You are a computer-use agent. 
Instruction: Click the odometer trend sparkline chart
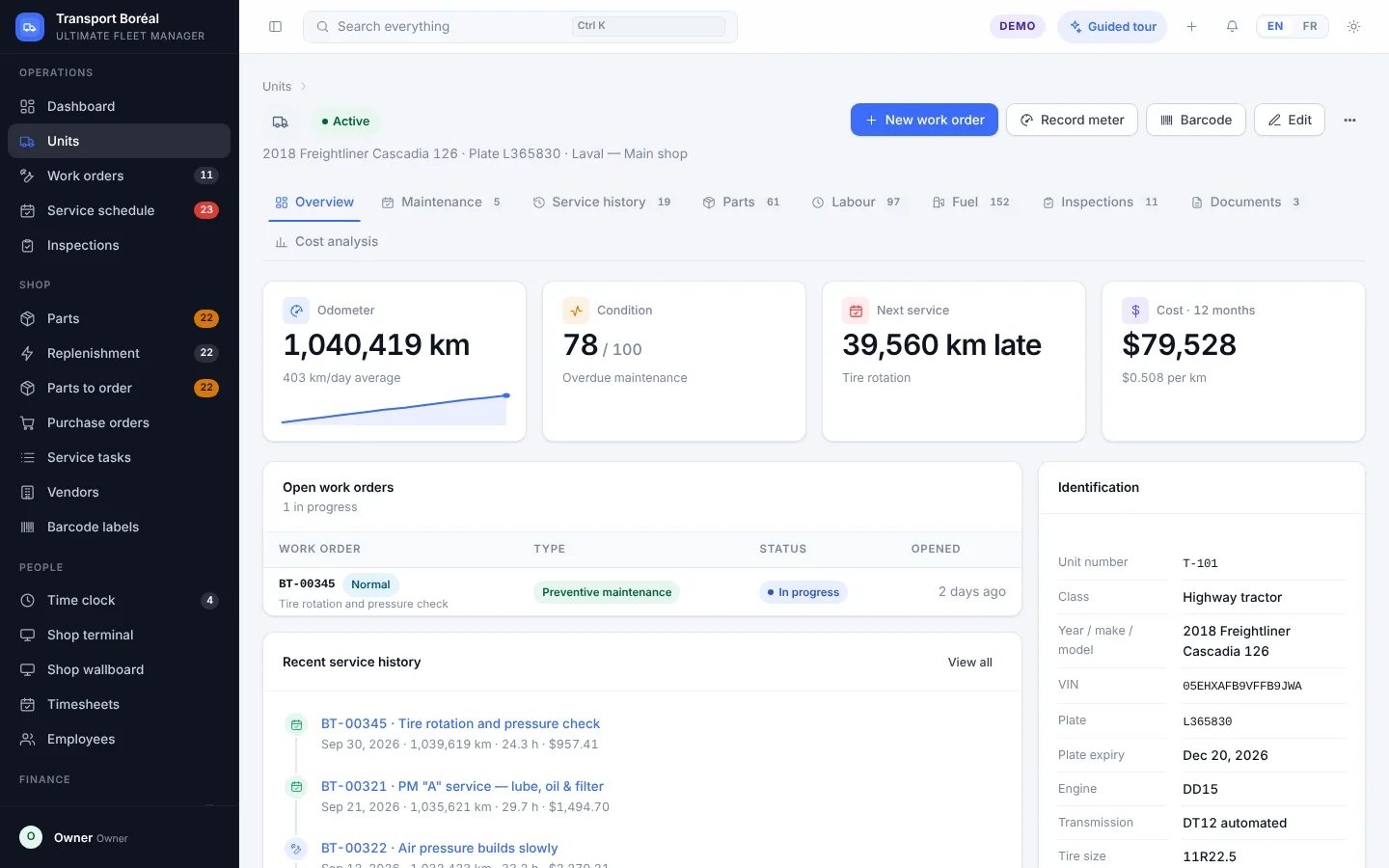point(395,410)
